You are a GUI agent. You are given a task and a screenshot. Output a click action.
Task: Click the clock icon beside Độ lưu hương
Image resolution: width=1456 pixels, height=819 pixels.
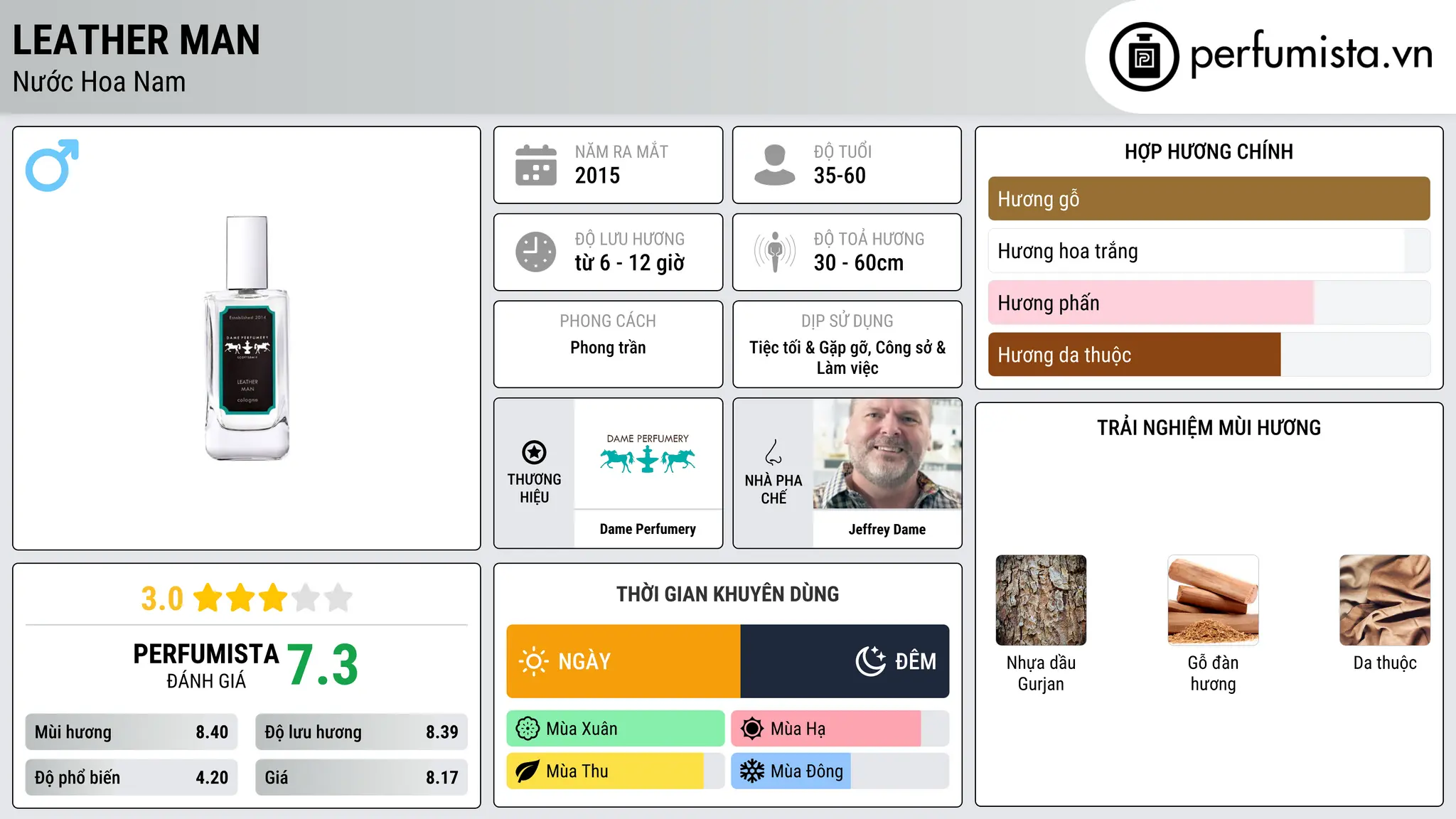pos(536,252)
